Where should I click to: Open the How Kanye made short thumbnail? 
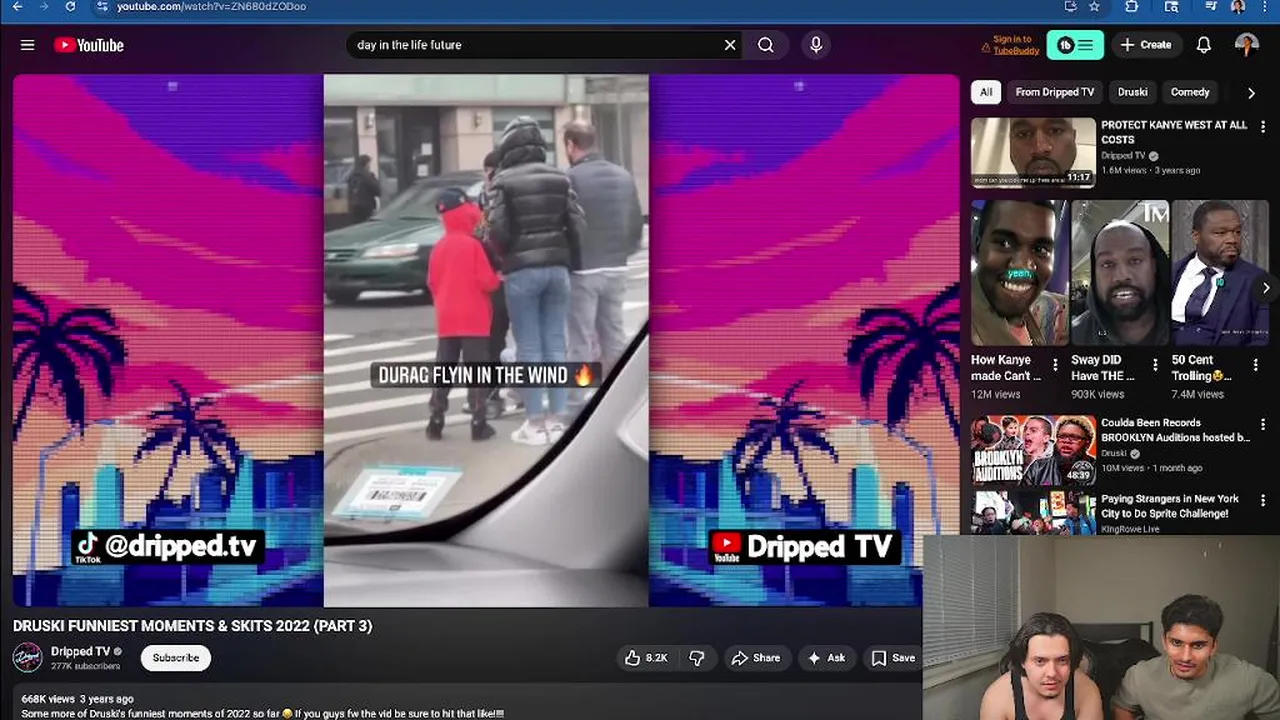coord(1019,273)
